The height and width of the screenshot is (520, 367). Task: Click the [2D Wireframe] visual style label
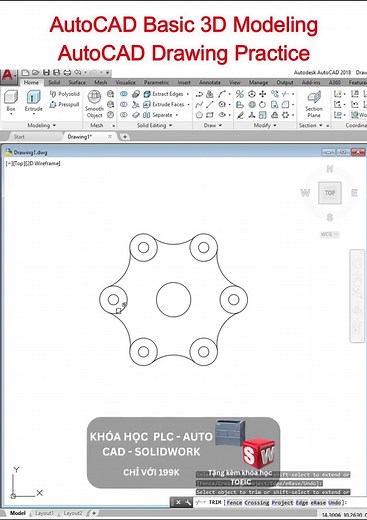[x=42, y=163]
